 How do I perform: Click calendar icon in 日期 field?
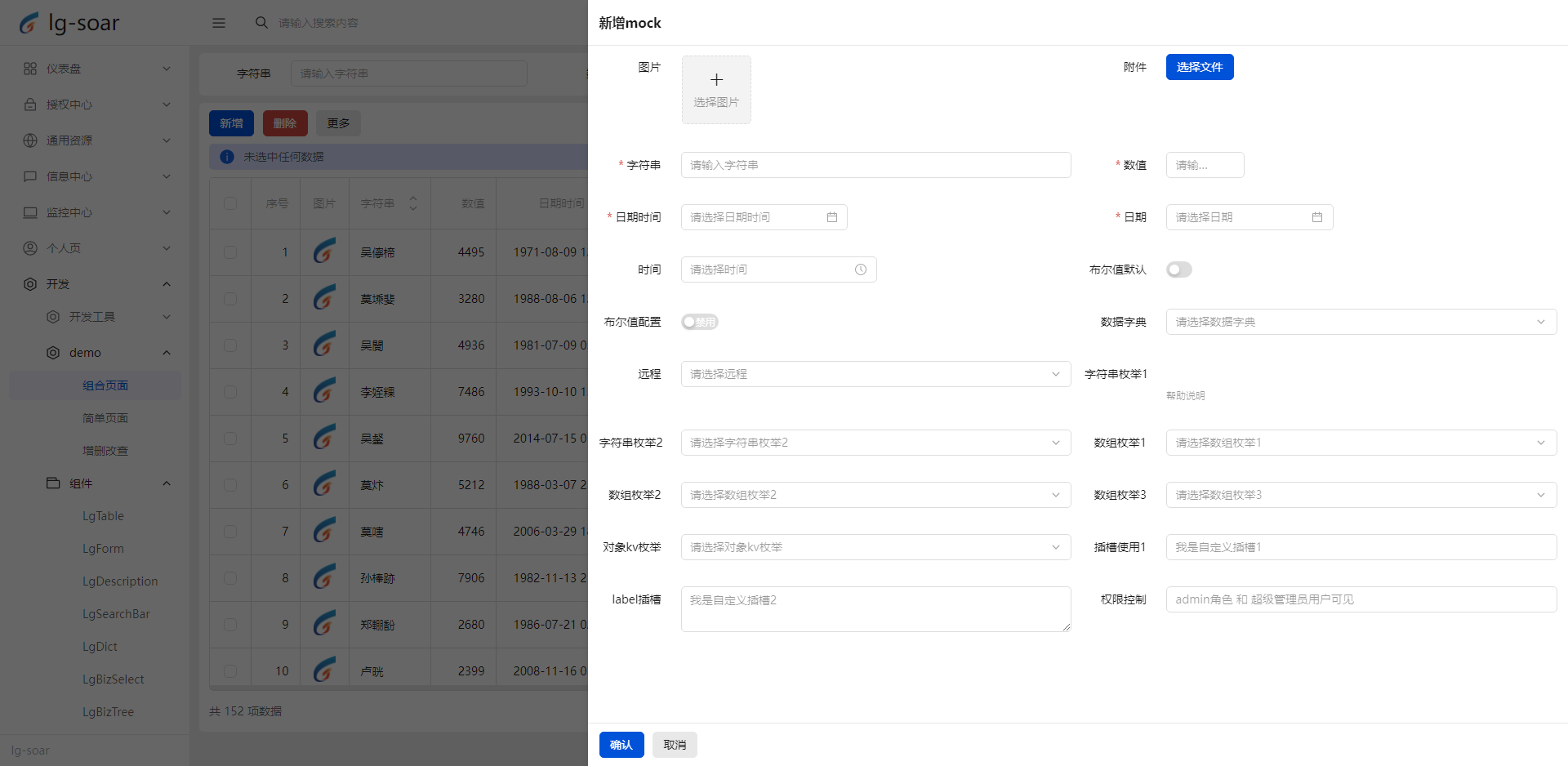point(1316,217)
